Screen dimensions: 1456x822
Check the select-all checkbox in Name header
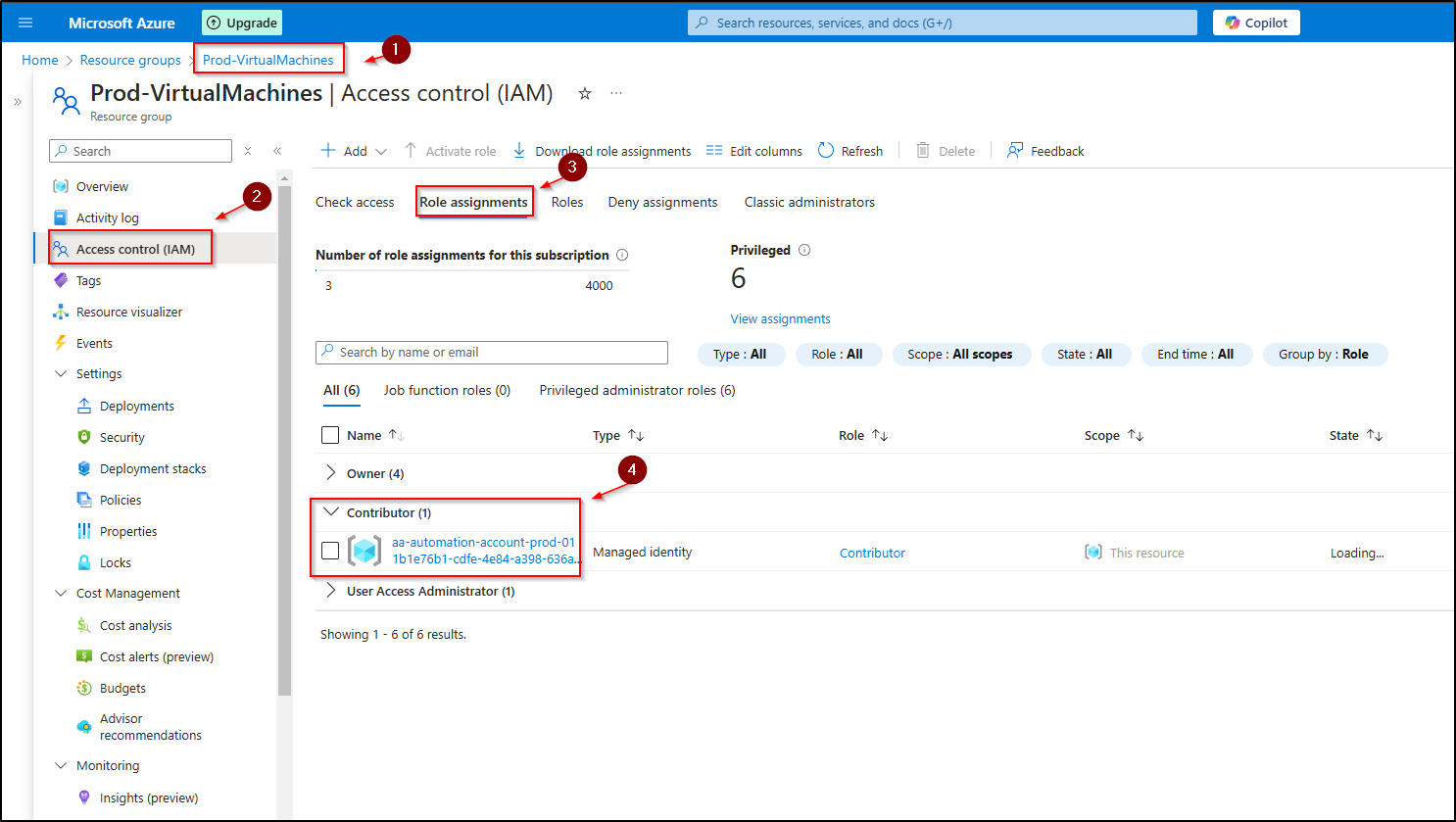click(330, 435)
